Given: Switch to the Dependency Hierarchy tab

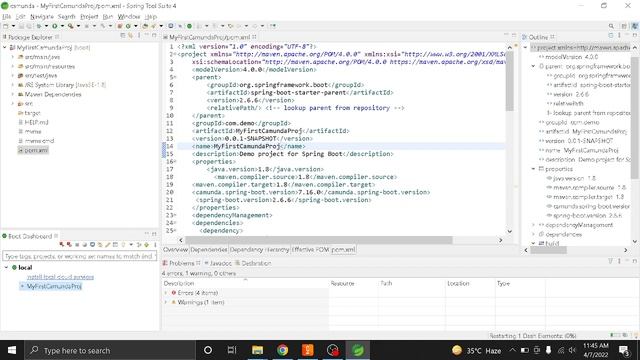Looking at the screenshot, I should (259, 249).
